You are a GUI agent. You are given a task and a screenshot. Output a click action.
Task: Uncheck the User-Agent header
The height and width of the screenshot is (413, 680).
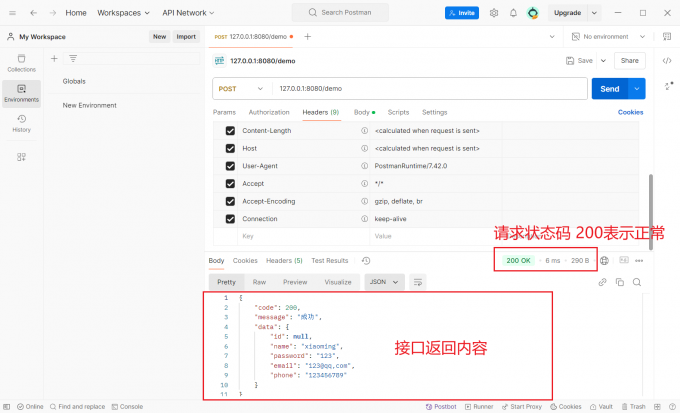(230, 166)
